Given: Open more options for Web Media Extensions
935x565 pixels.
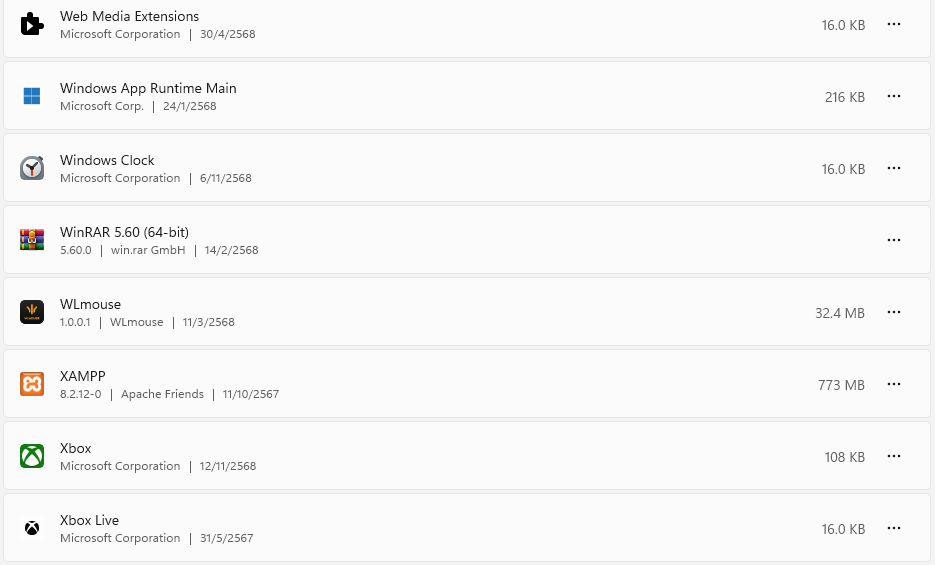Looking at the screenshot, I should click(x=894, y=24).
